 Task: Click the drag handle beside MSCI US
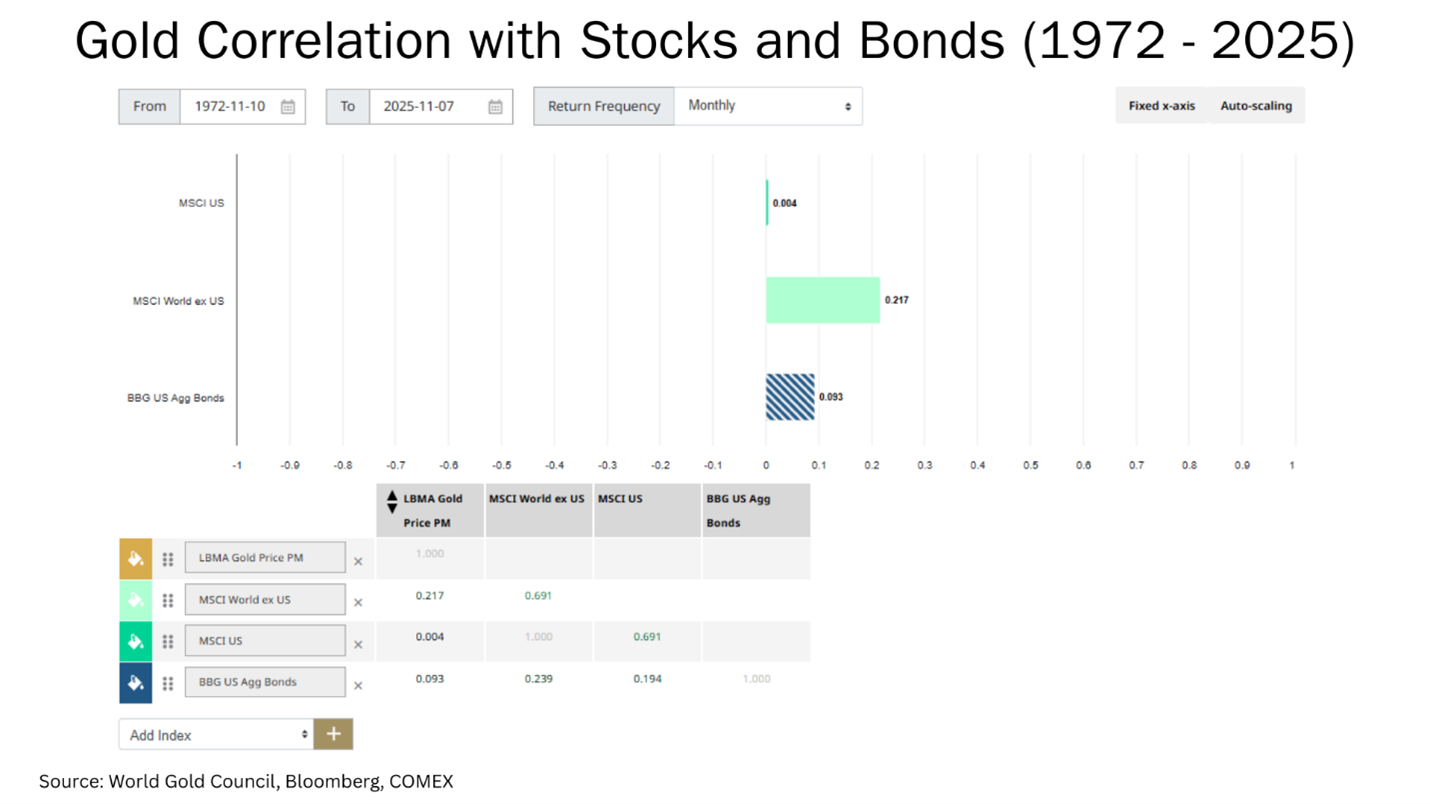168,642
